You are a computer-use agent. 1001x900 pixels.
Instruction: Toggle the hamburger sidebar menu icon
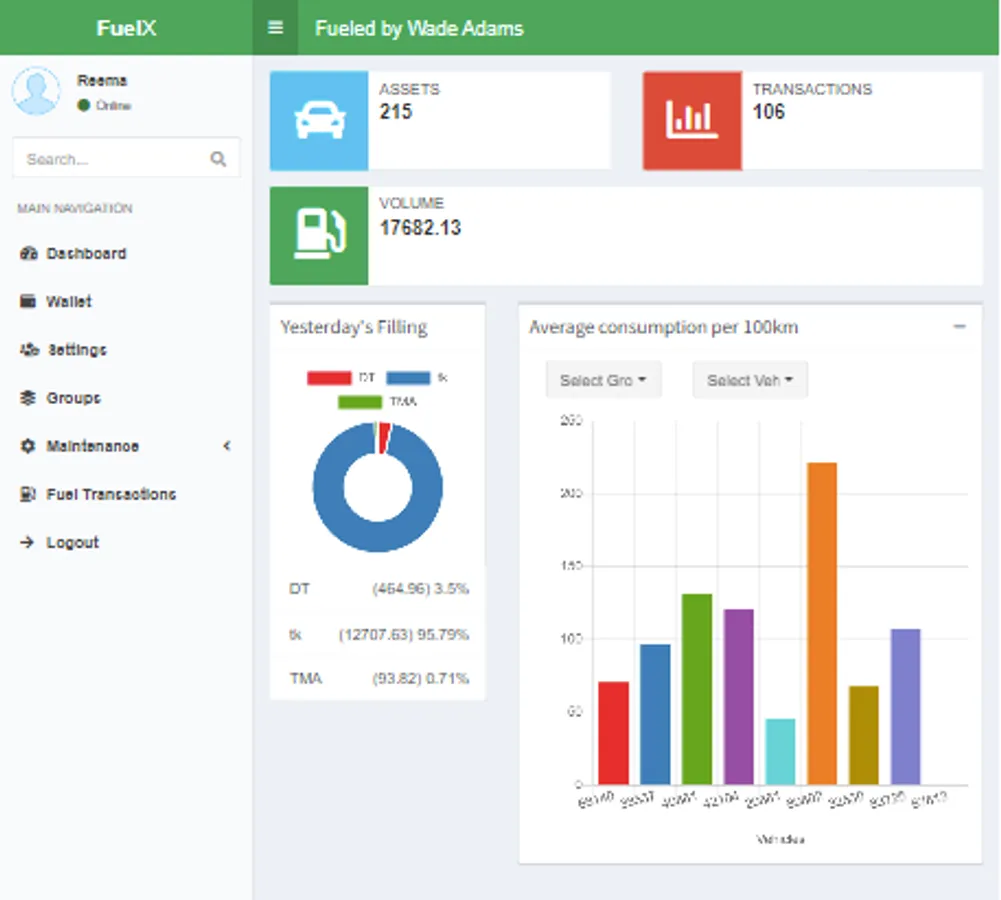click(x=275, y=27)
